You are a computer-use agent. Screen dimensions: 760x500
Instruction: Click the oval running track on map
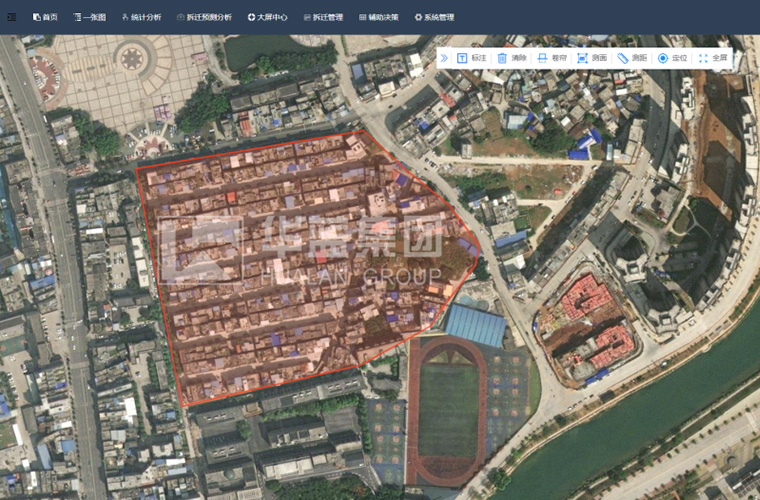[x=447, y=410]
